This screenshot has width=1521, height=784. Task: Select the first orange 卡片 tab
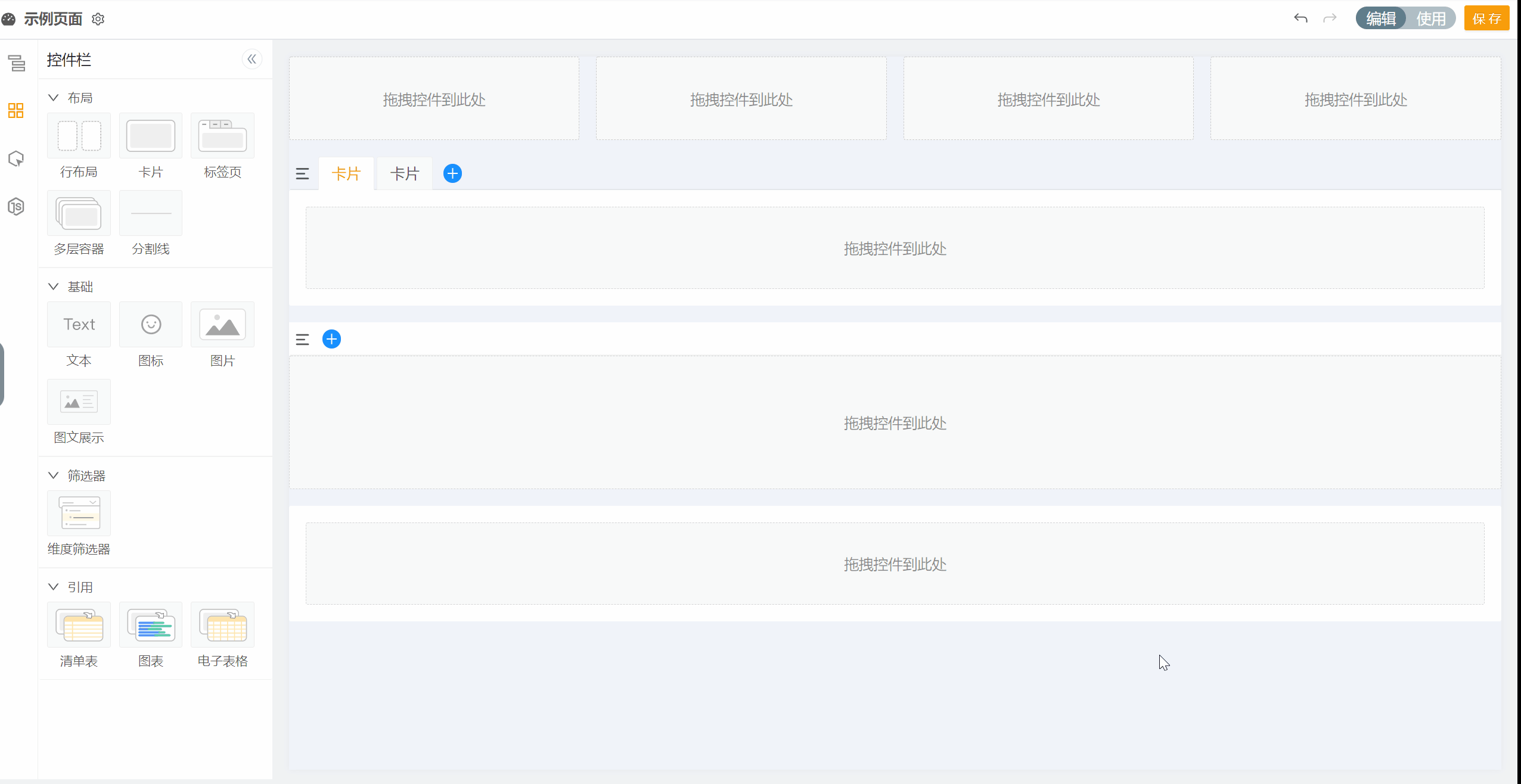tap(346, 173)
